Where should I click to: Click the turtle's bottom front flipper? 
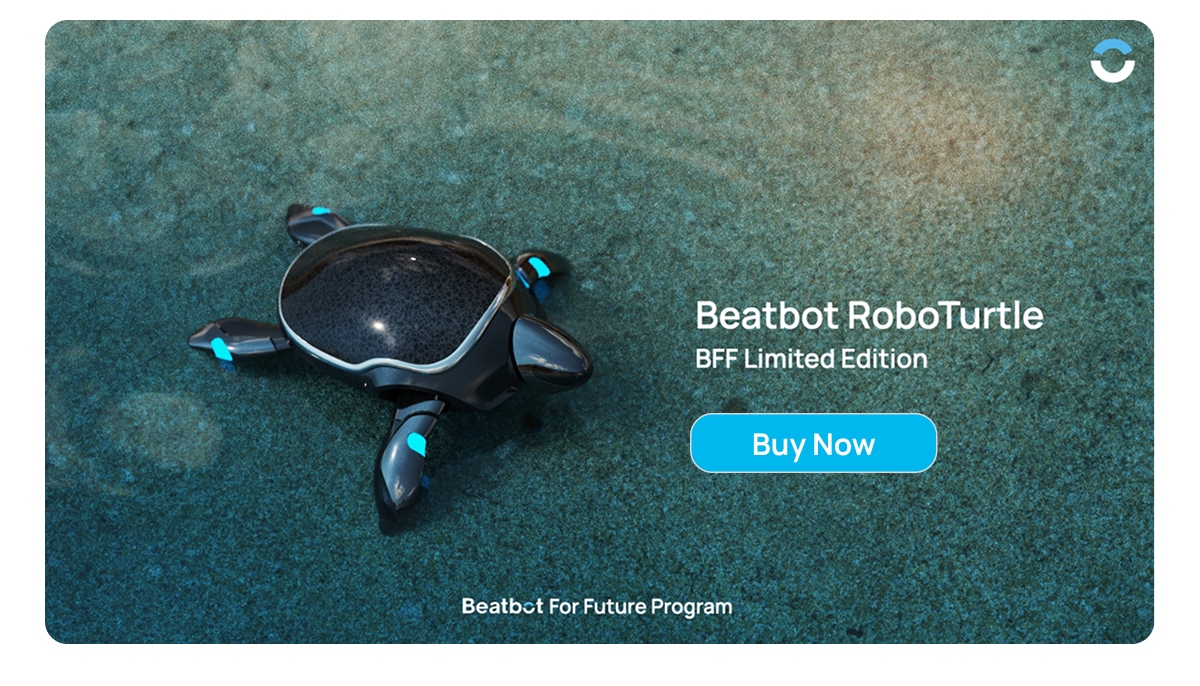pos(406,462)
